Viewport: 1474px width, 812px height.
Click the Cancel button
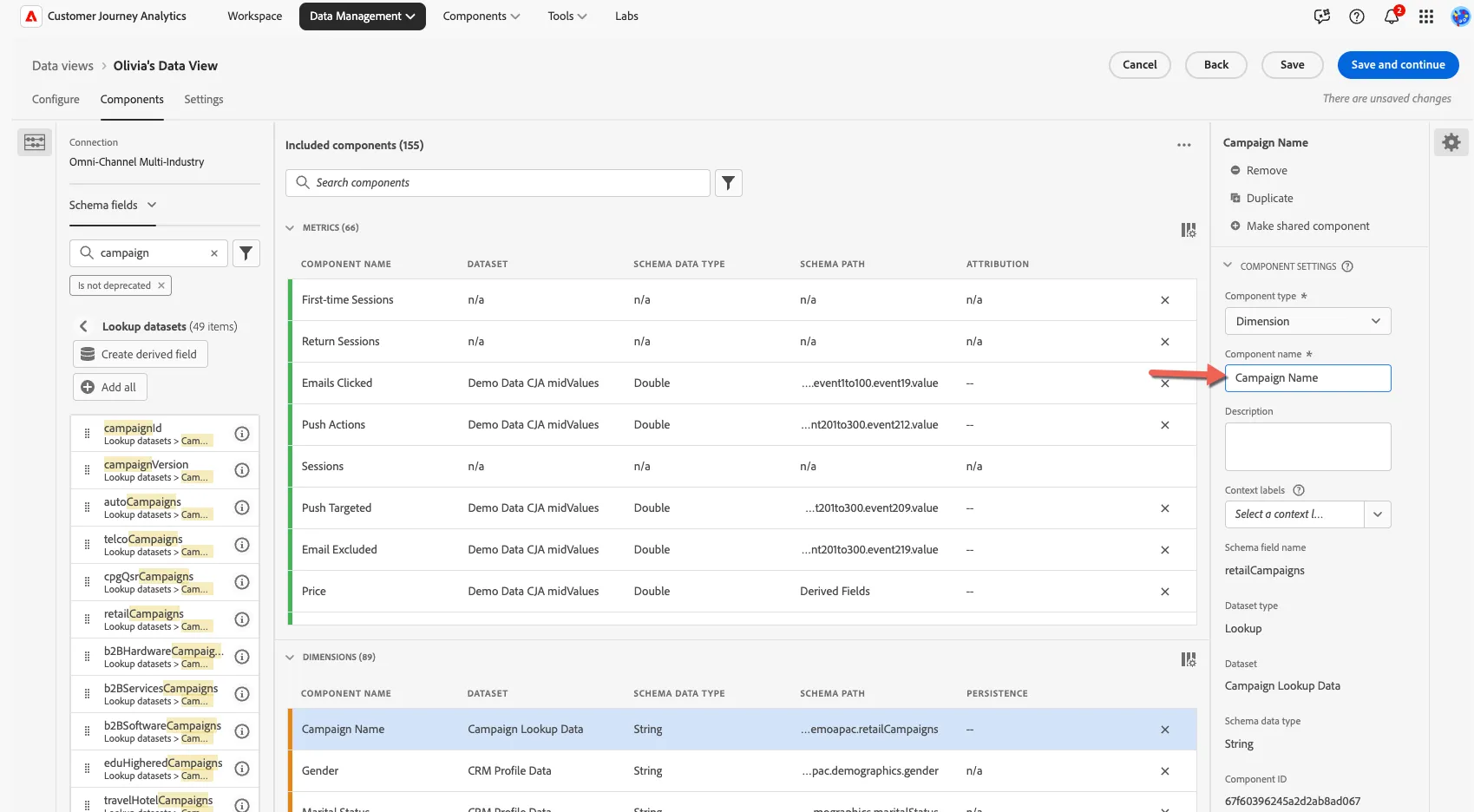[1140, 65]
